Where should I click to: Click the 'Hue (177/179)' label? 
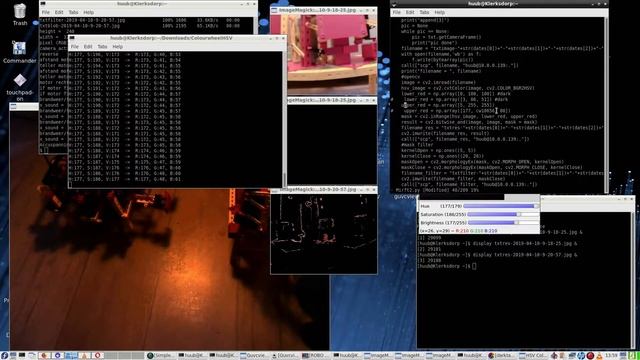[x=441, y=206]
